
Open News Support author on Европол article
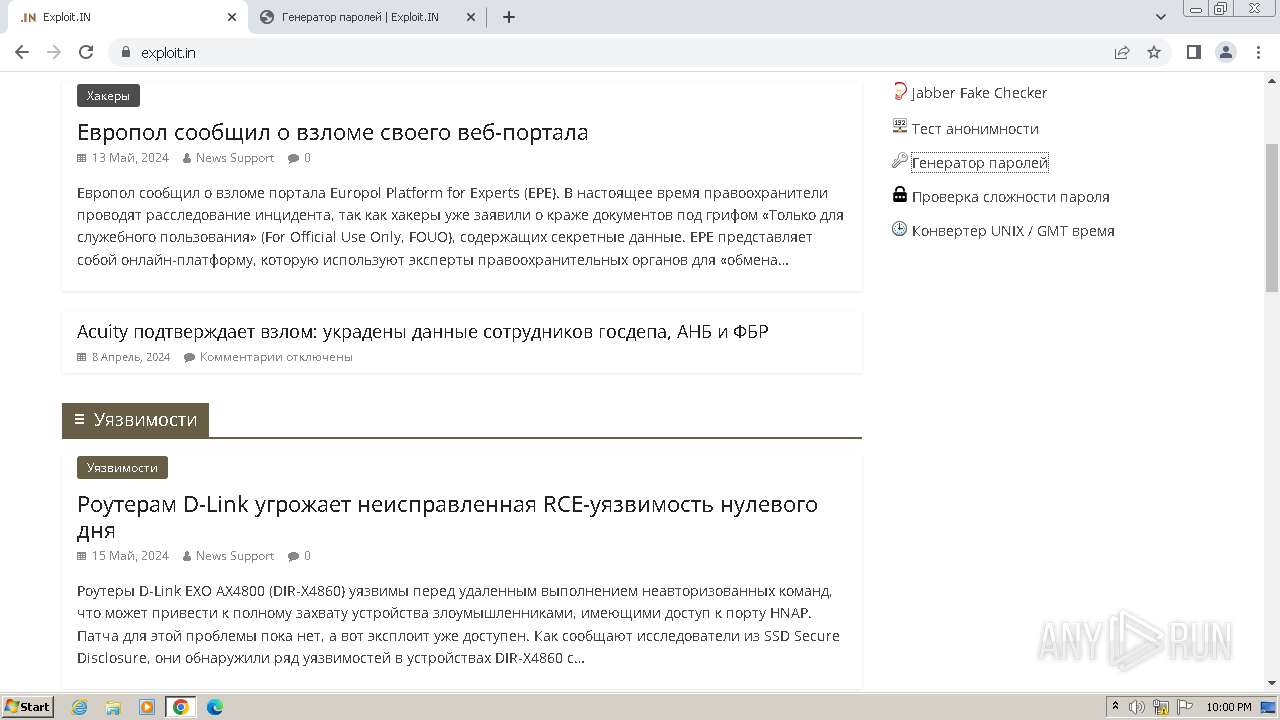[x=235, y=158]
